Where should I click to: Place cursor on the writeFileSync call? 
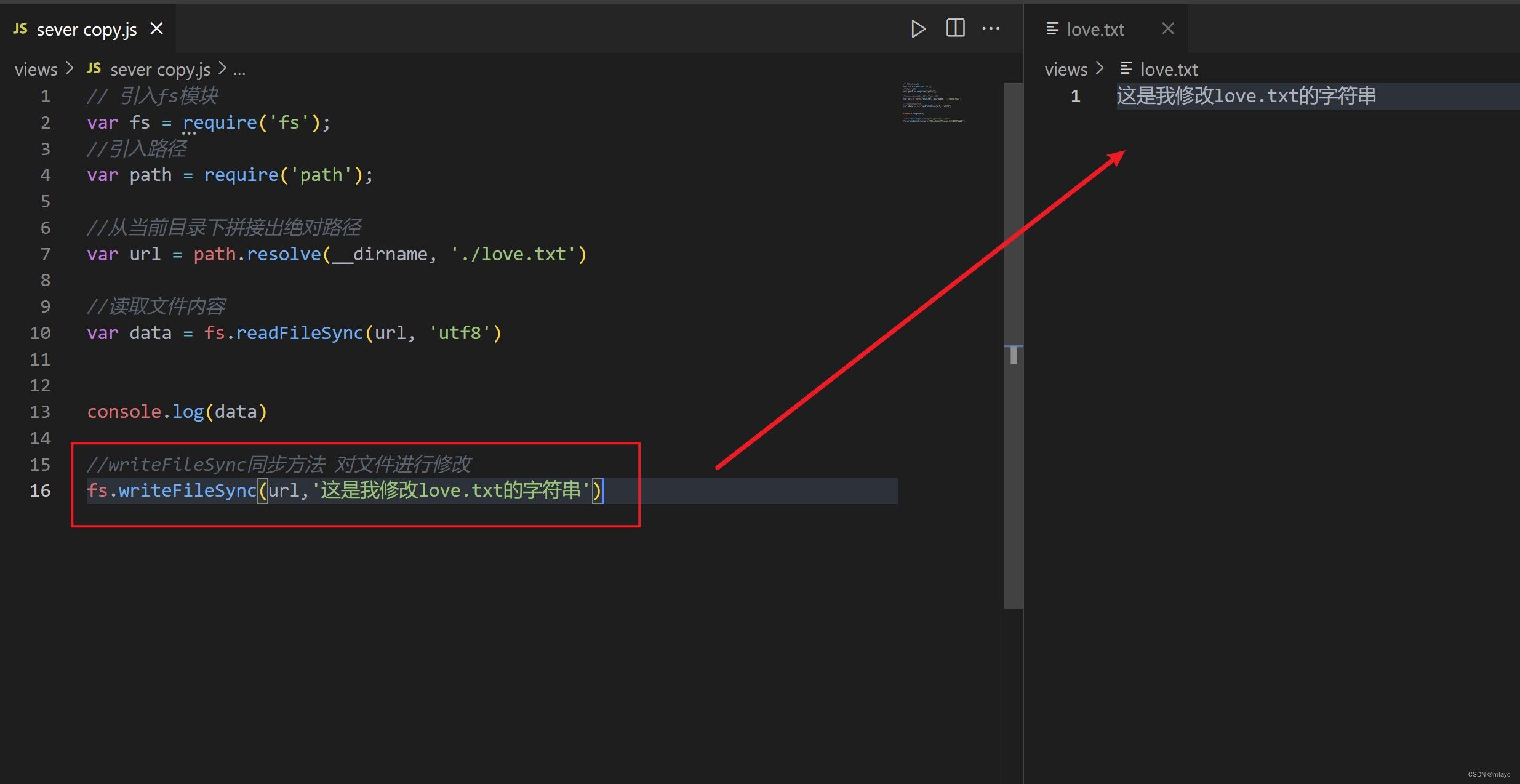tap(186, 490)
